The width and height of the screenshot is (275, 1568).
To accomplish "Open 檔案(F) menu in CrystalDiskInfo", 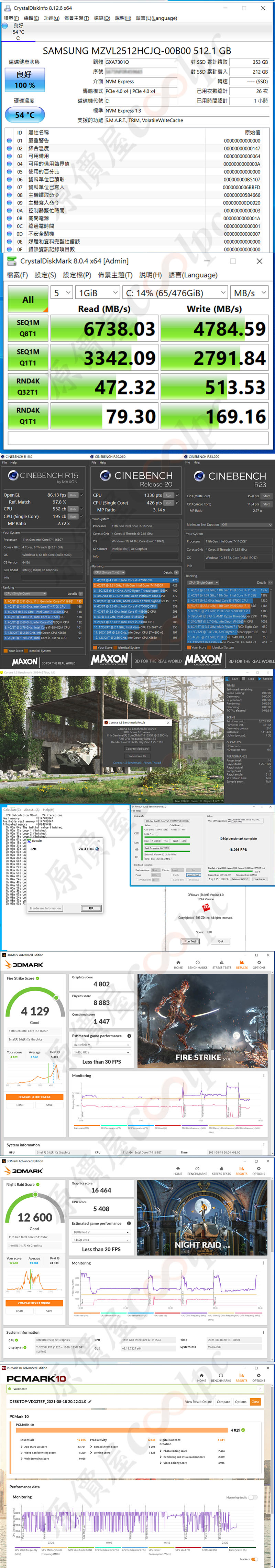I will coord(11,18).
